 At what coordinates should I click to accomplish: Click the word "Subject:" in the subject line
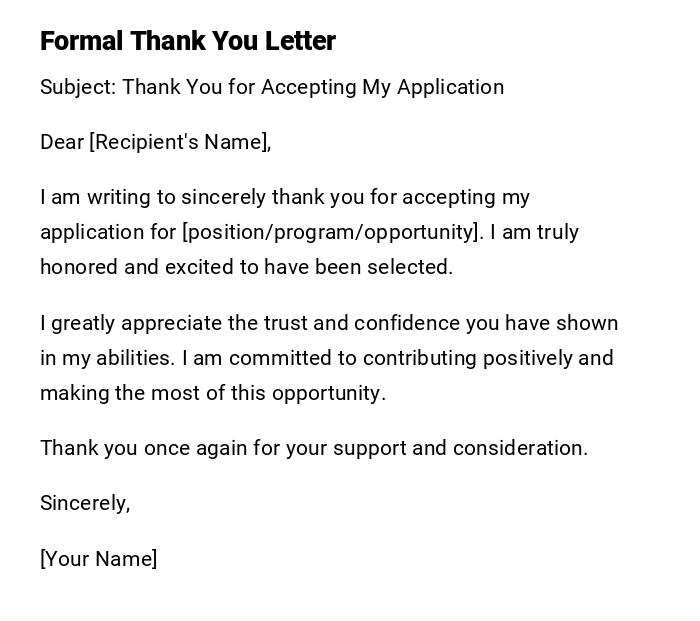(78, 87)
